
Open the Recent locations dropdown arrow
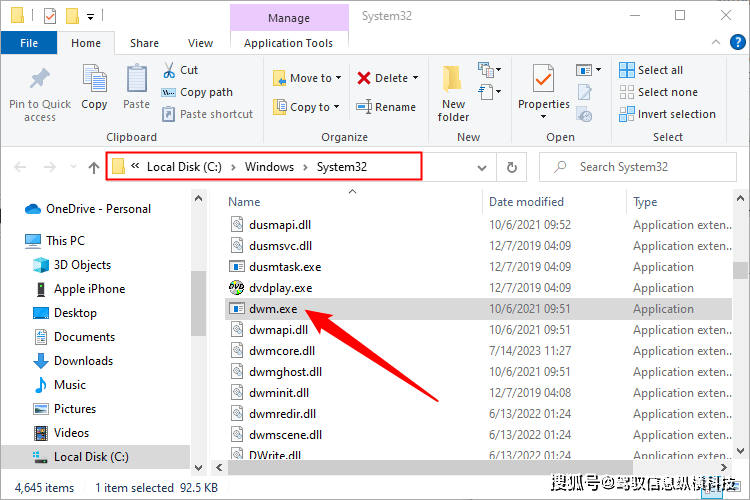click(73, 167)
